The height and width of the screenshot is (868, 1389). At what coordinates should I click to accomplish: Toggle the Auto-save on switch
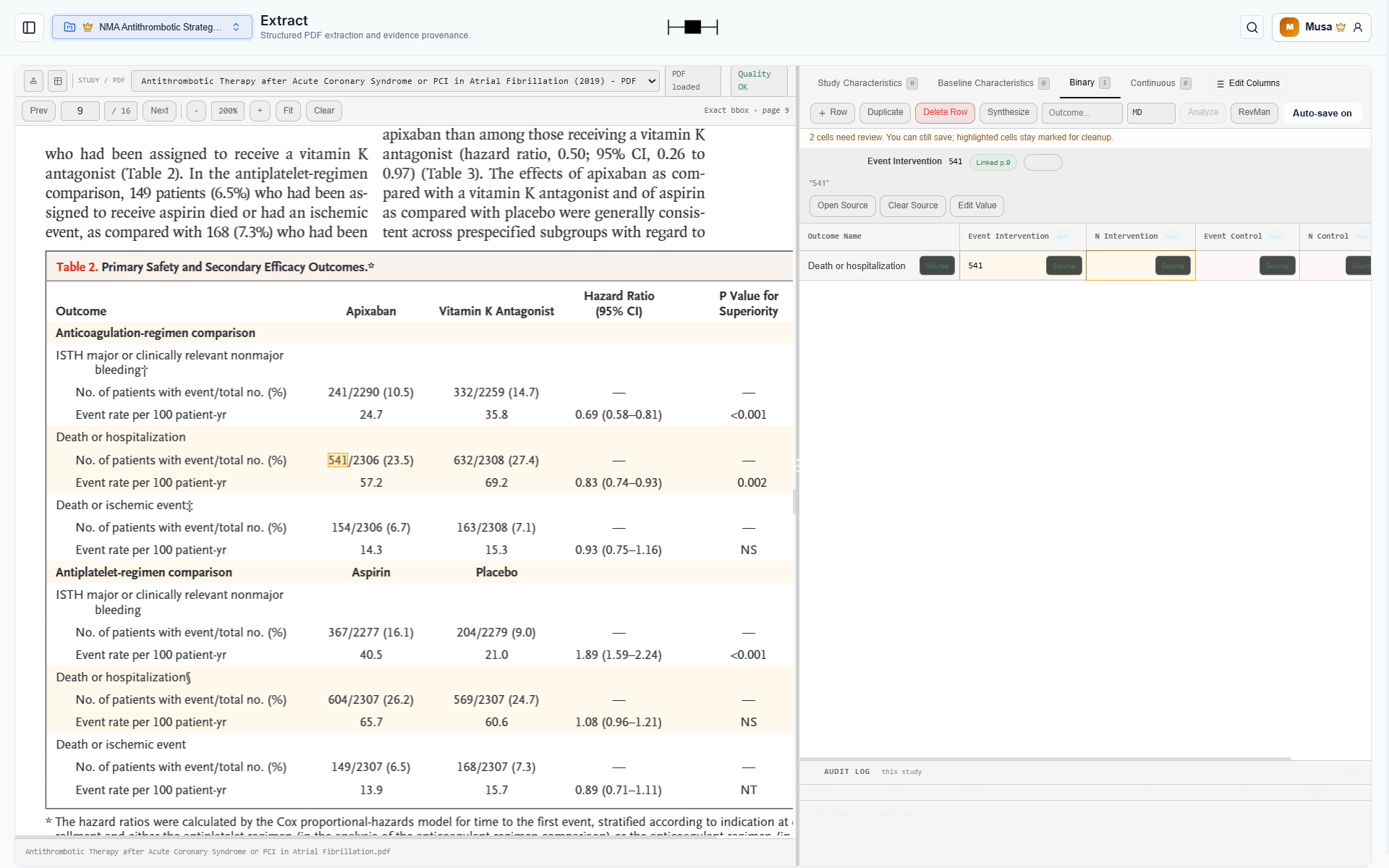click(x=1322, y=114)
